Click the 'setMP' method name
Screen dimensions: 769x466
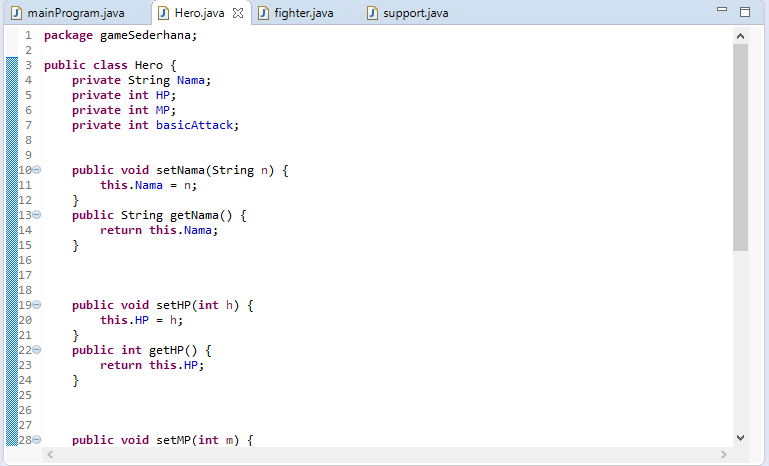pyautogui.click(x=173, y=440)
